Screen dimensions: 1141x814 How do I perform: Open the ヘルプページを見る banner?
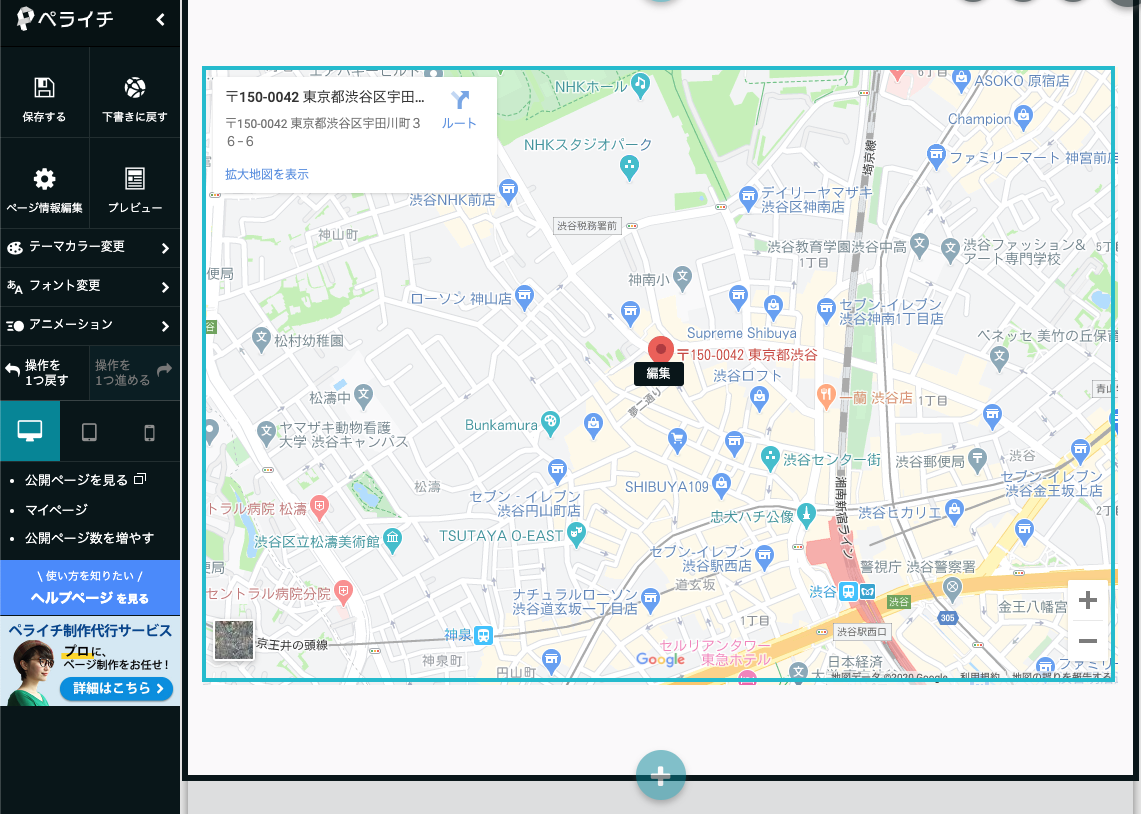[x=90, y=588]
